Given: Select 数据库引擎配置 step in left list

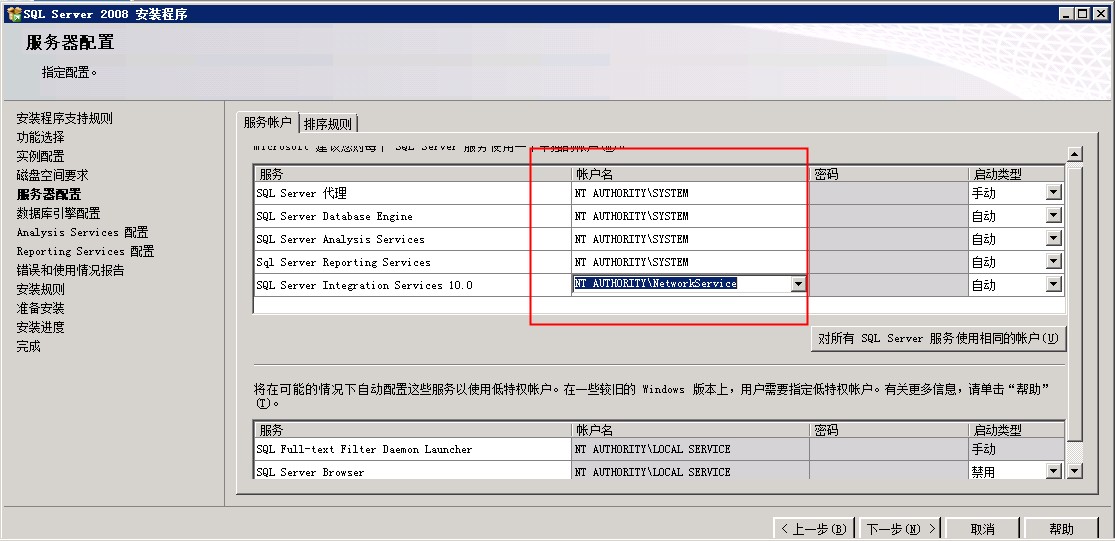Looking at the screenshot, I should tap(58, 213).
